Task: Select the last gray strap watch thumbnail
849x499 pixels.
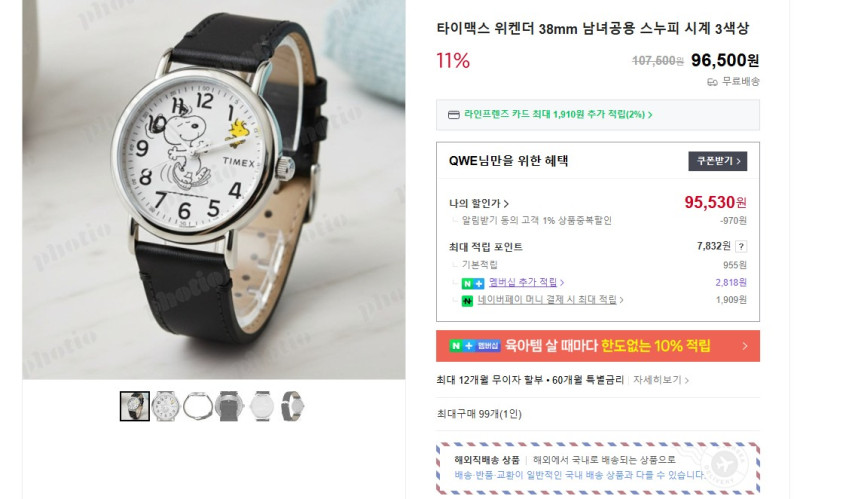Action: (x=292, y=406)
